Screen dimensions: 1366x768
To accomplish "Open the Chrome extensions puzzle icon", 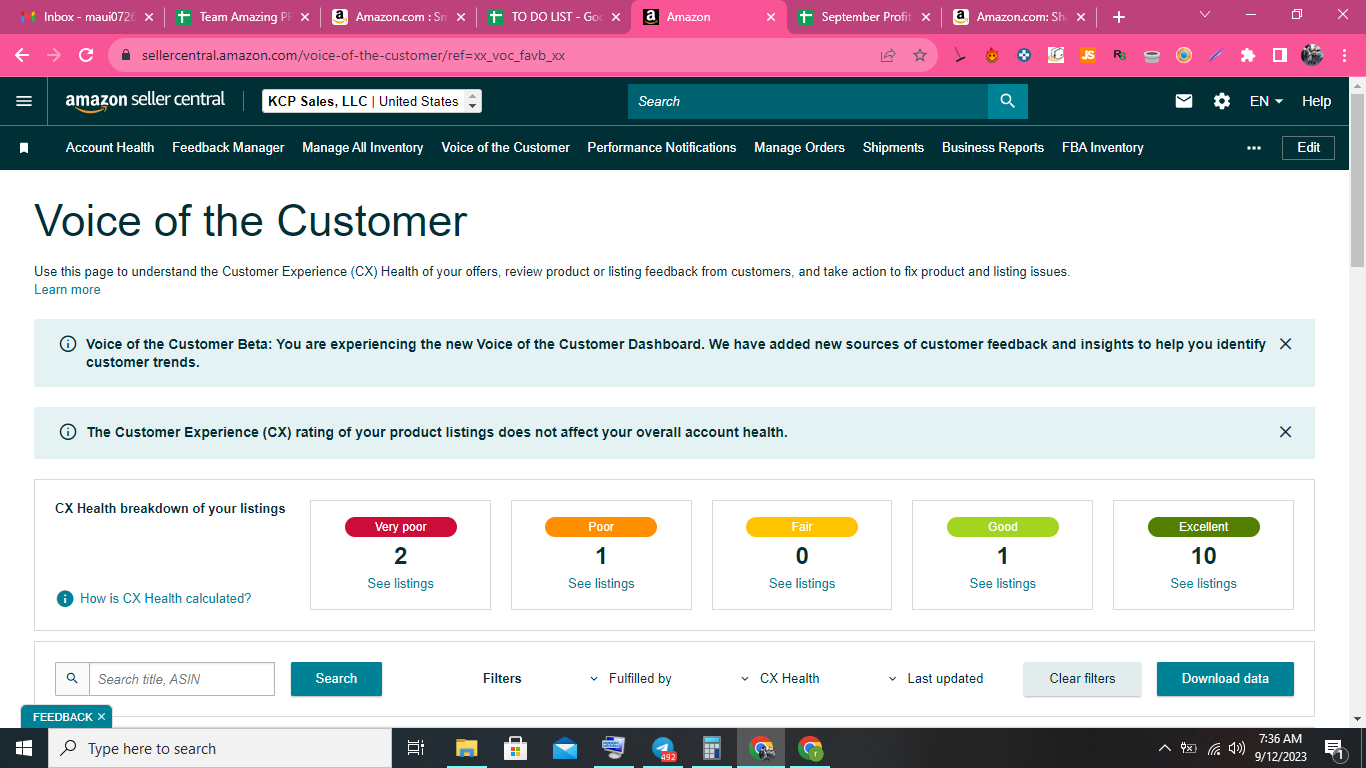I will (x=1248, y=56).
